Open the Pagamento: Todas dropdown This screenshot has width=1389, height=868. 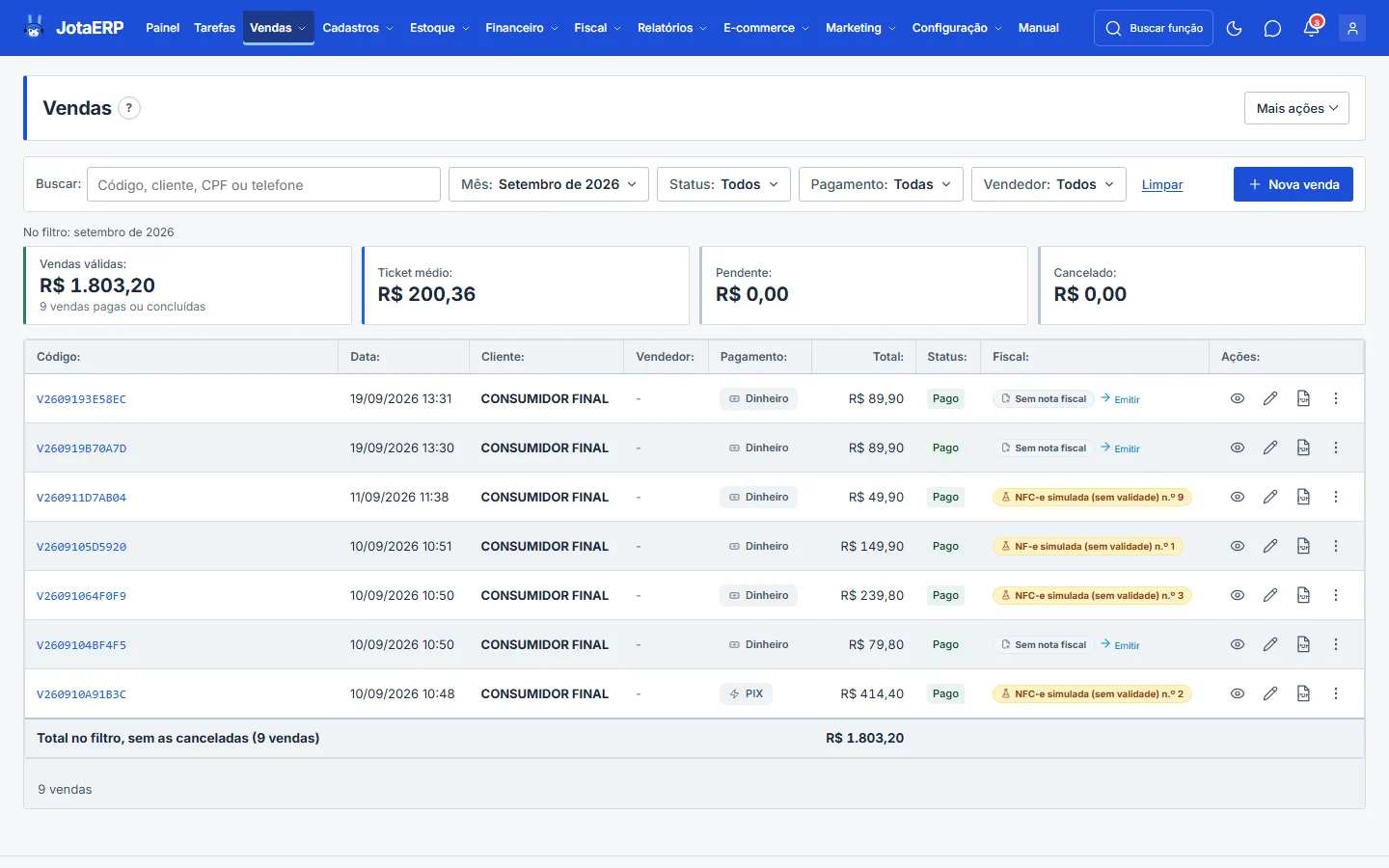click(881, 184)
